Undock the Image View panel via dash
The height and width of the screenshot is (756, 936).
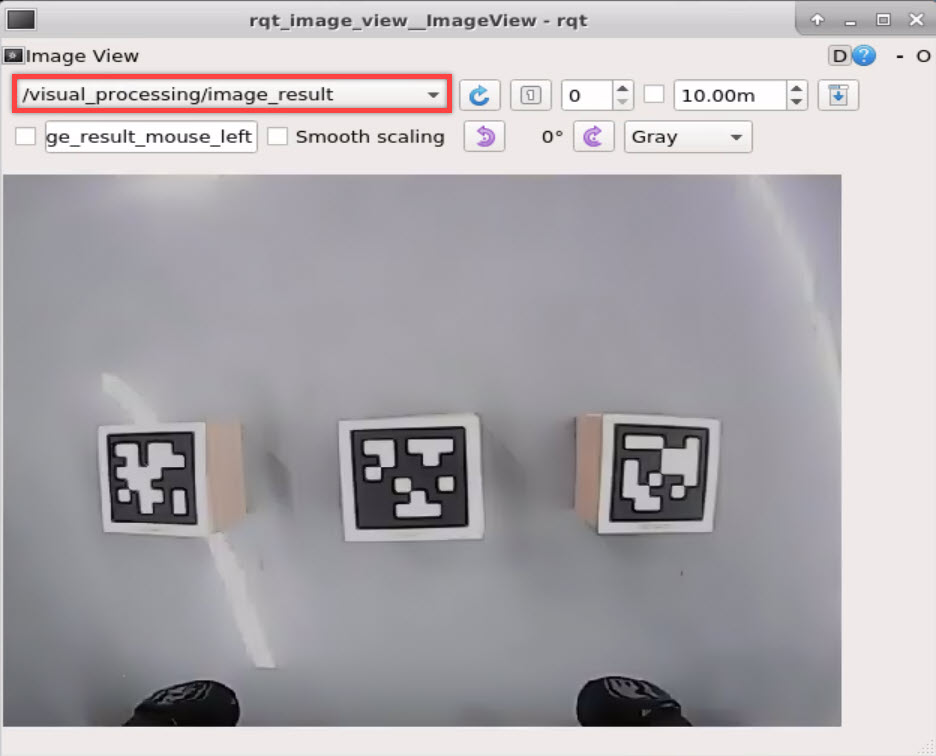coord(900,57)
